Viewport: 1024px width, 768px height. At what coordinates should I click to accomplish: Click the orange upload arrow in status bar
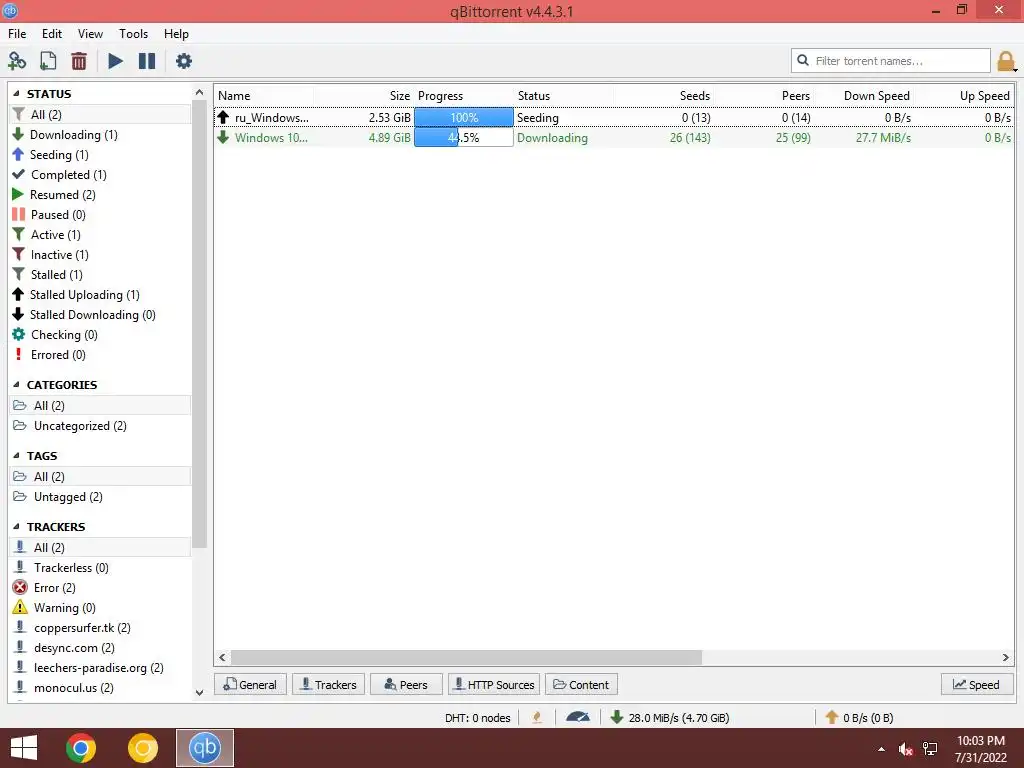[831, 717]
